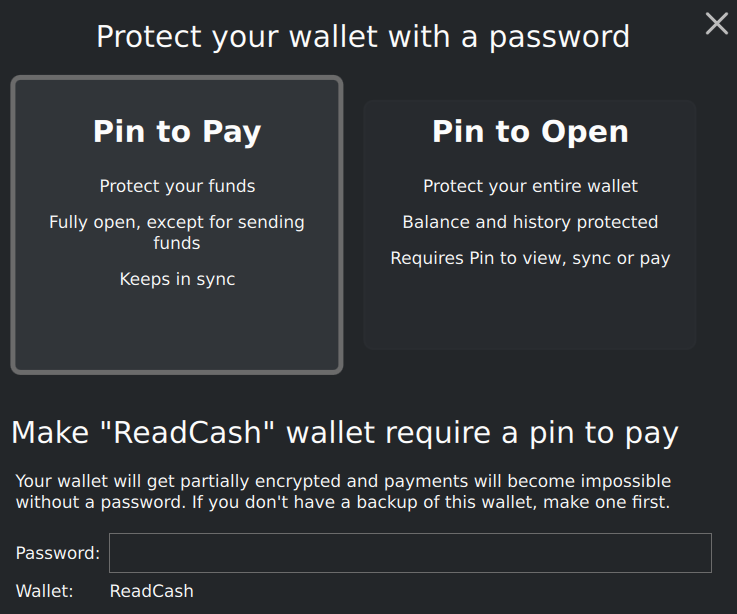Click the "Keeps in sync" description
The width and height of the screenshot is (737, 614).
tap(177, 279)
